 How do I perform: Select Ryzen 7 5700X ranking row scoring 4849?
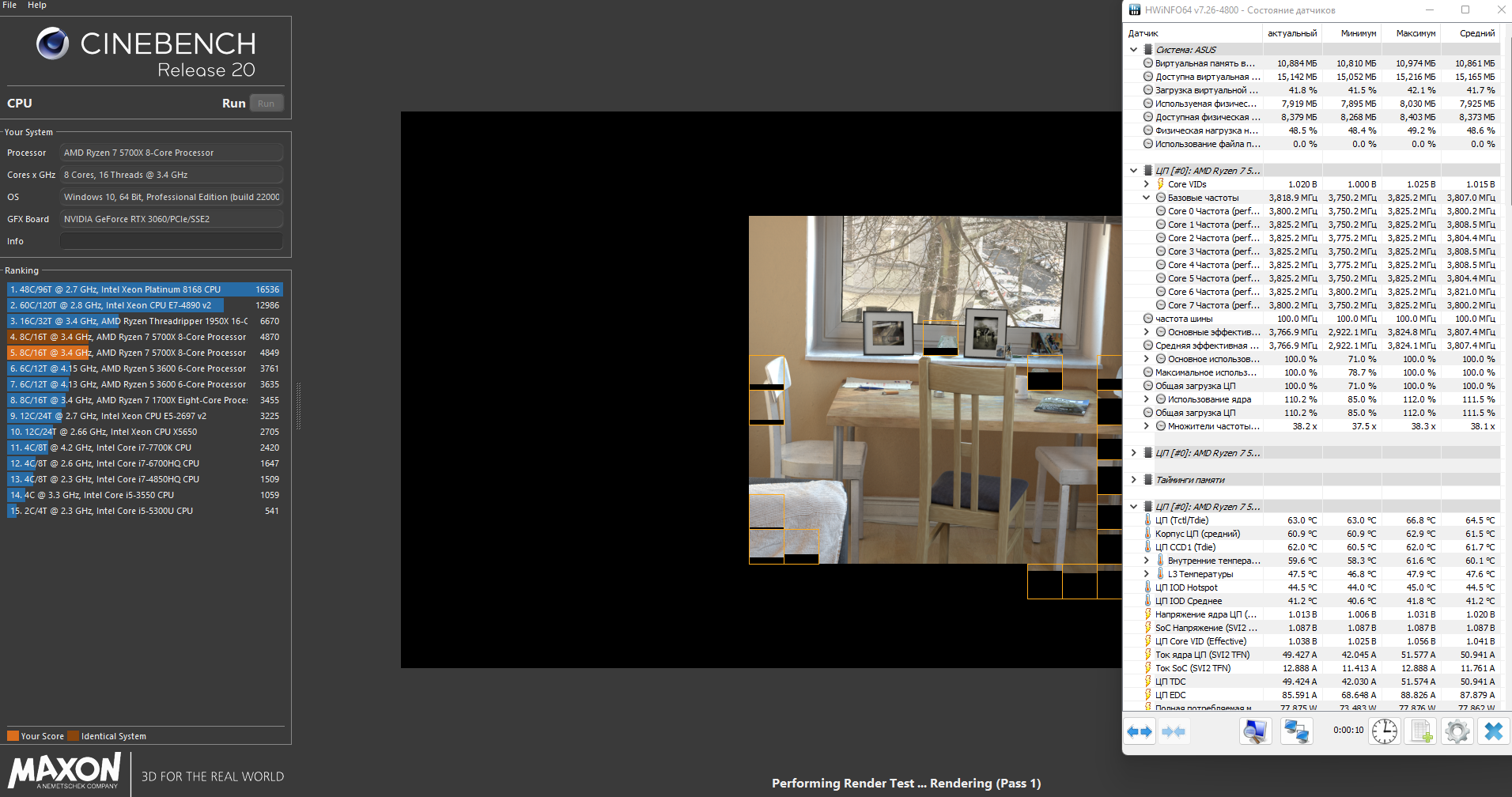(x=145, y=353)
